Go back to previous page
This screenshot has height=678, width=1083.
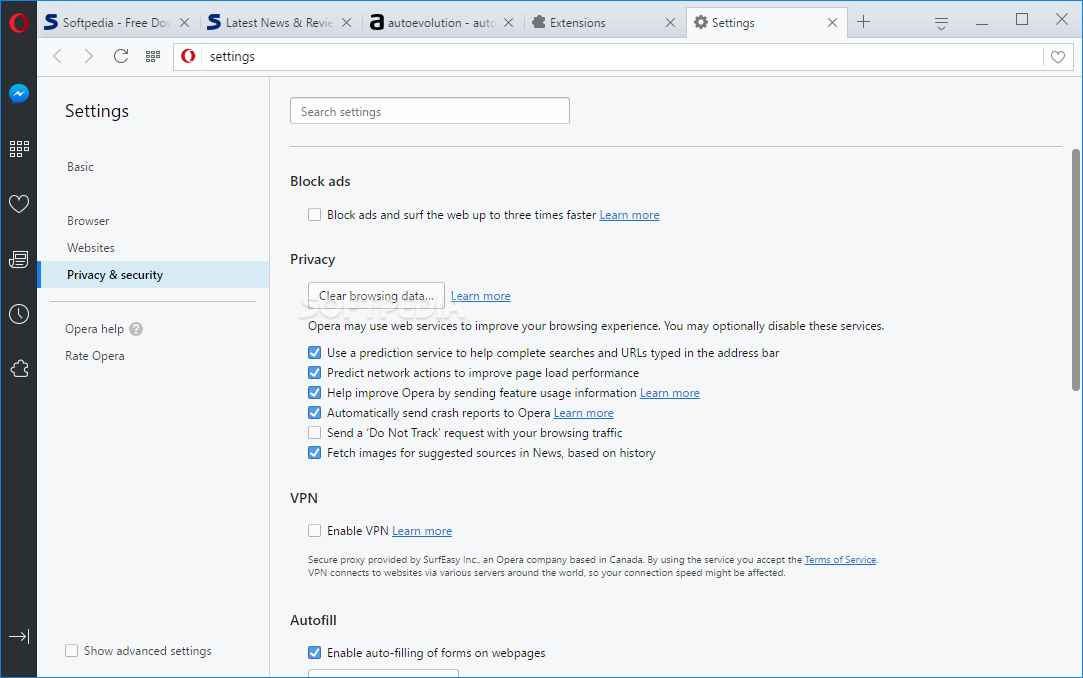point(58,57)
